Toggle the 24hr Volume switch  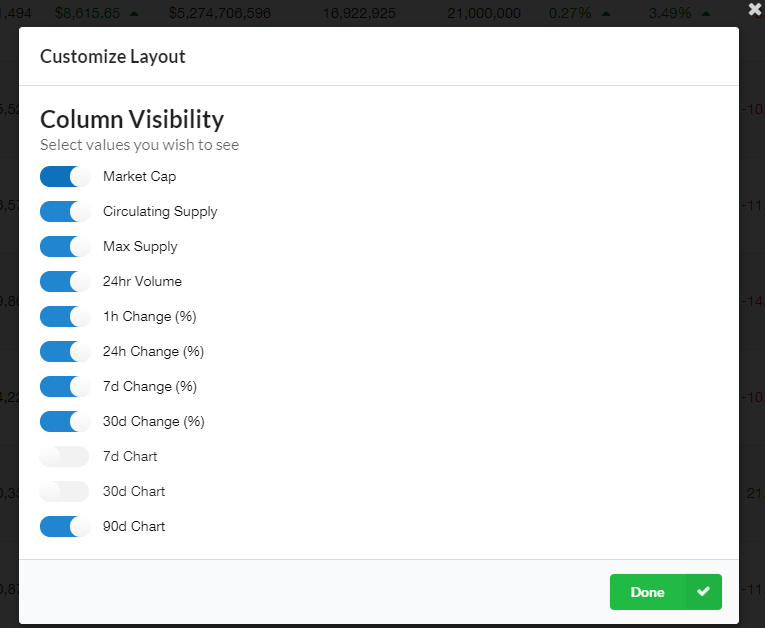pos(65,282)
